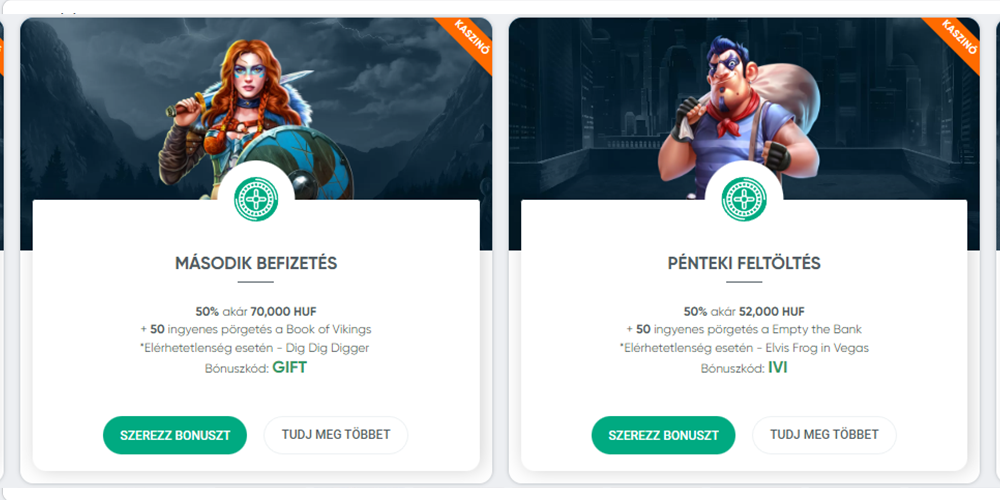
Task: Click the roulette icon above Pénteki Feltöltés
Action: point(744,198)
